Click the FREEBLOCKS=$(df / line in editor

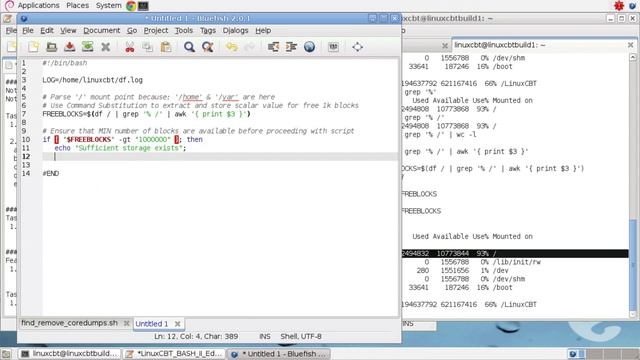147,114
